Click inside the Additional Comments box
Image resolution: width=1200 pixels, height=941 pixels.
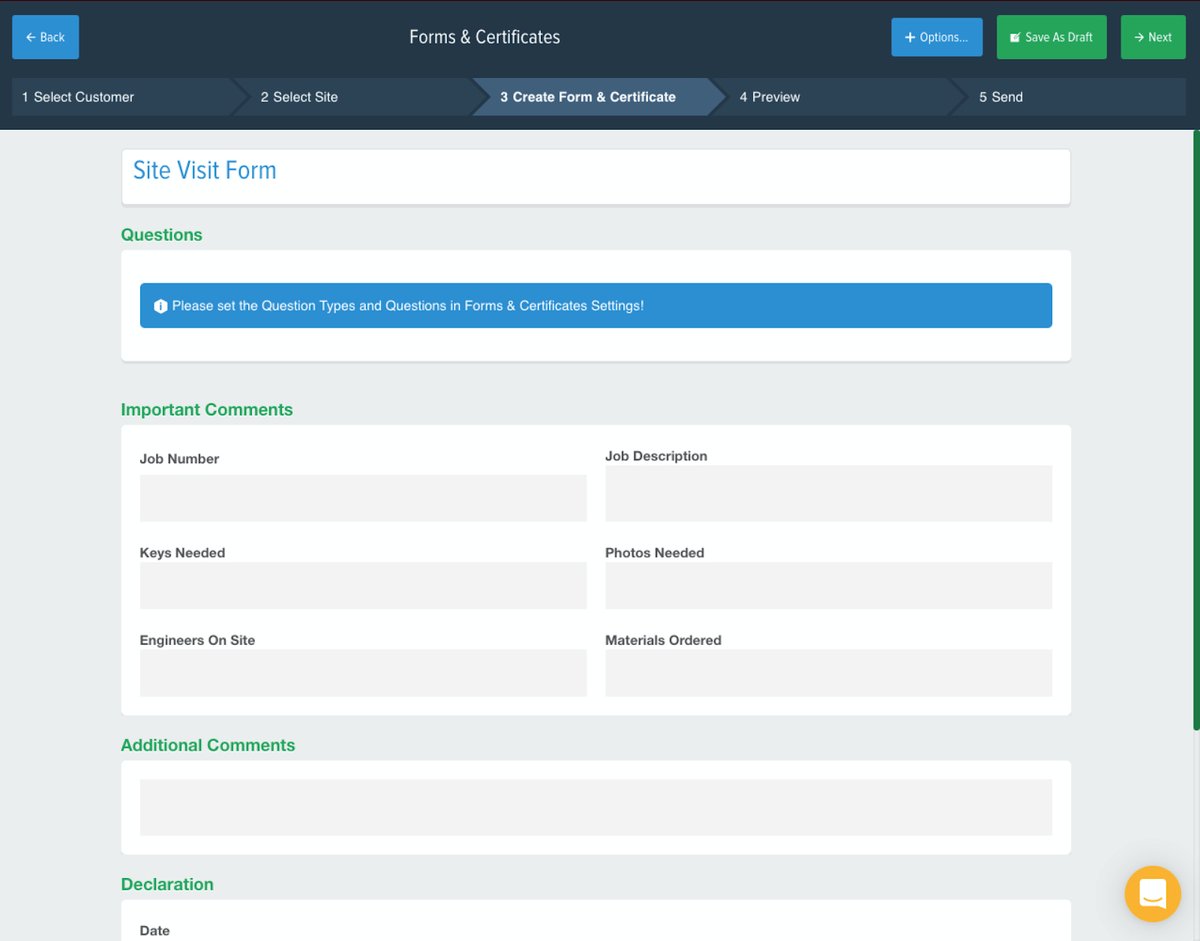pyautogui.click(x=596, y=807)
